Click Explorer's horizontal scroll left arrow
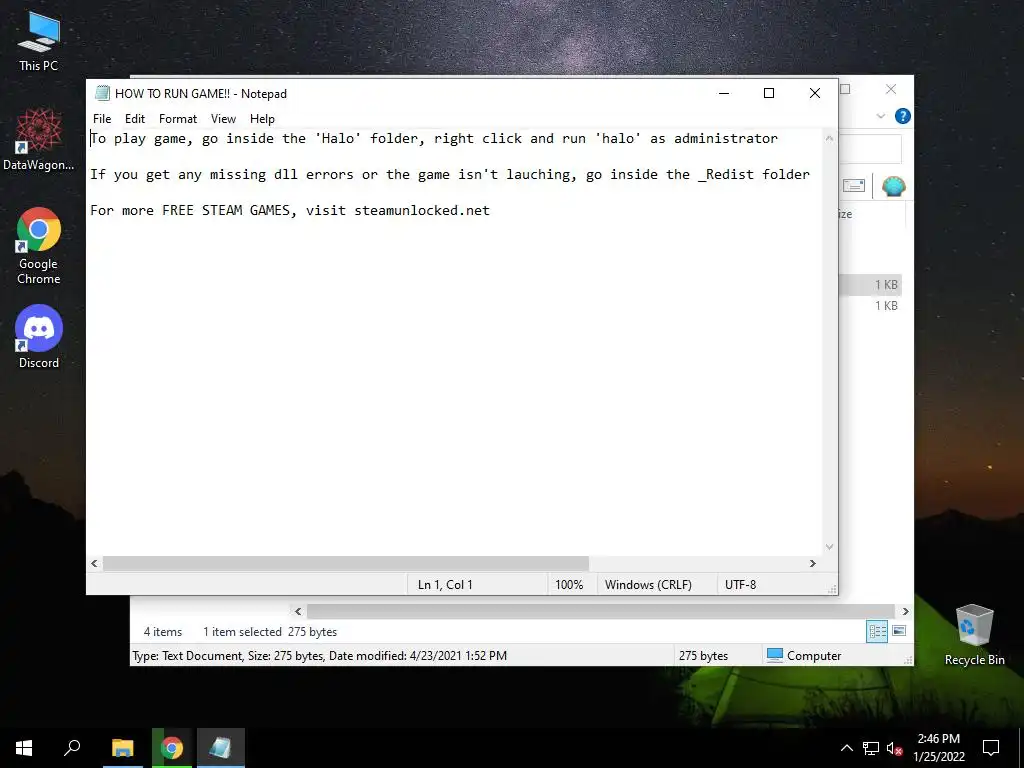 (x=298, y=612)
